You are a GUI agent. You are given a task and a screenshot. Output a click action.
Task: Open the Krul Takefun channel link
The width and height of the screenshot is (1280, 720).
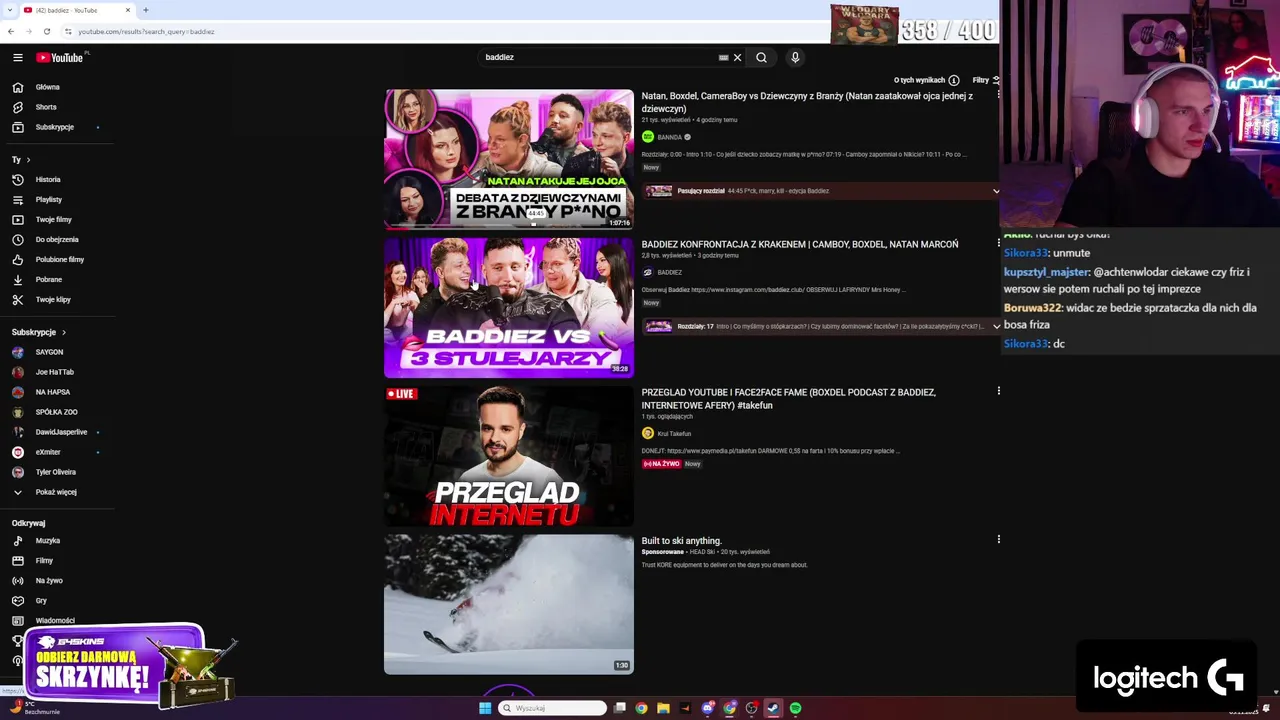(674, 434)
